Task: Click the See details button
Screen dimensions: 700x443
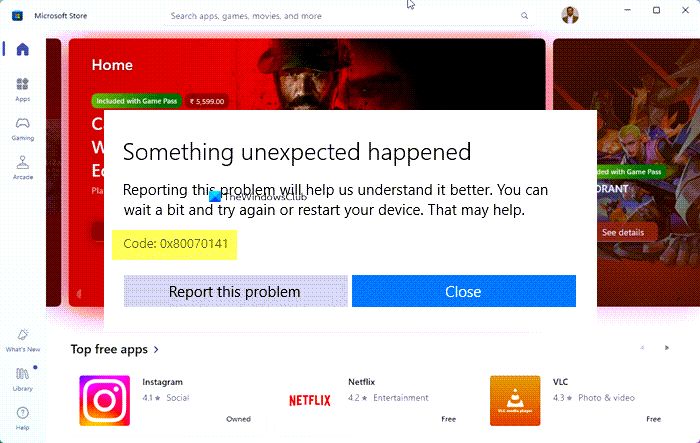Action: coord(624,232)
